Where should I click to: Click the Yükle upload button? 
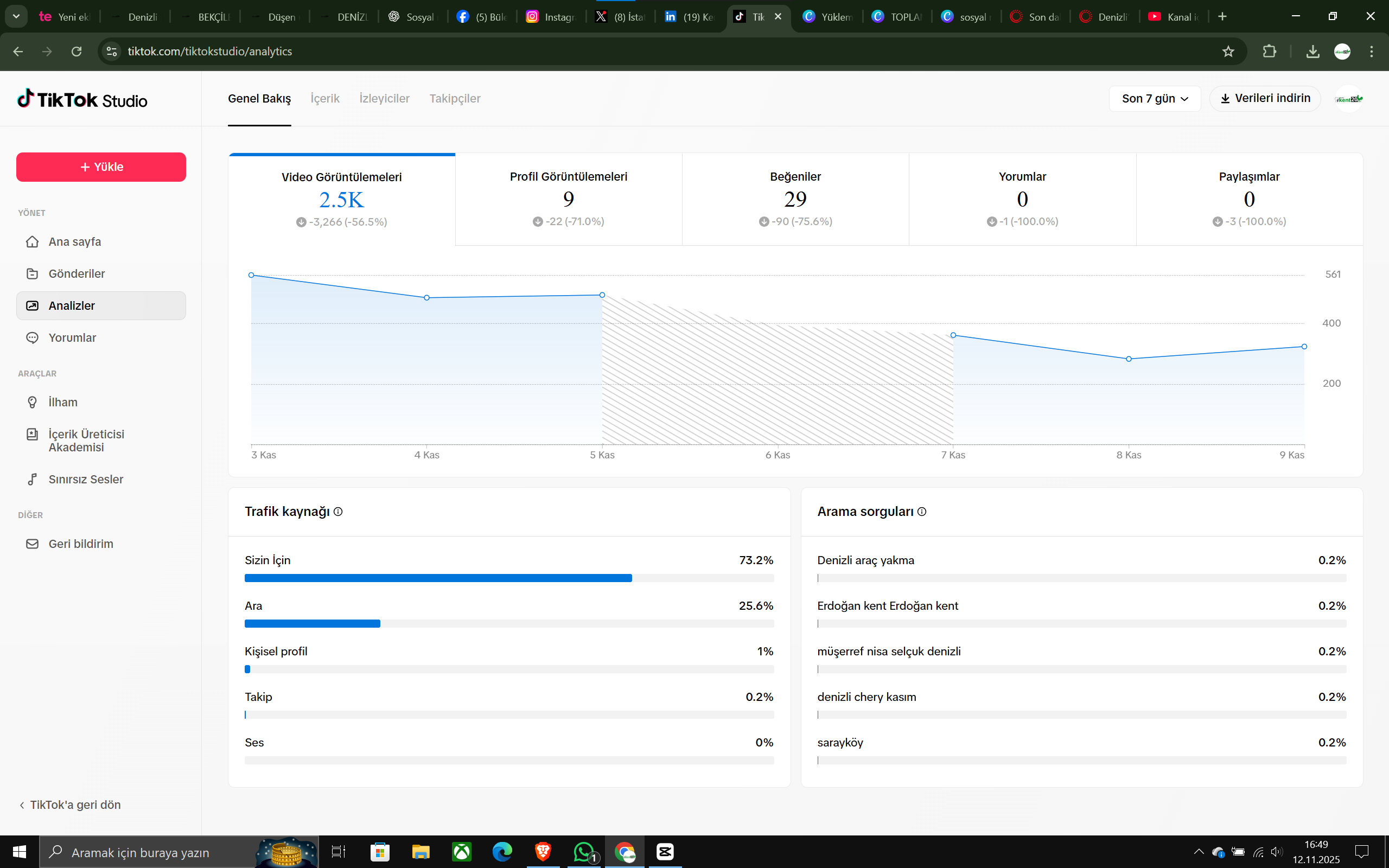pyautogui.click(x=101, y=167)
